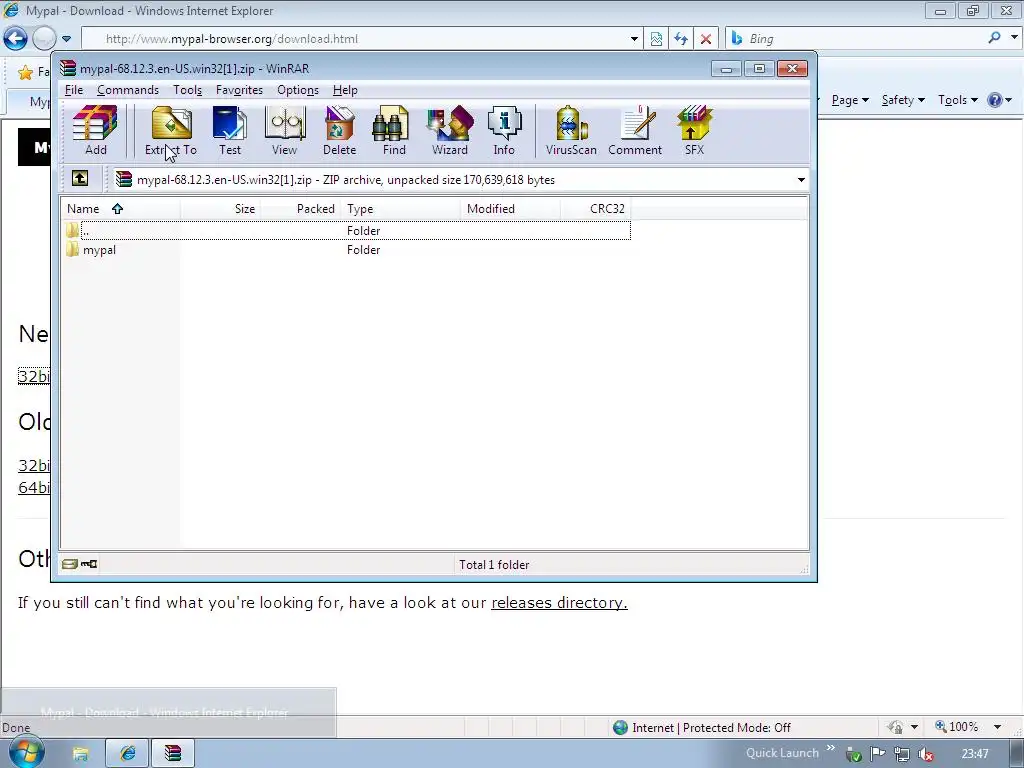Click the volume muted tray icon

click(x=925, y=754)
